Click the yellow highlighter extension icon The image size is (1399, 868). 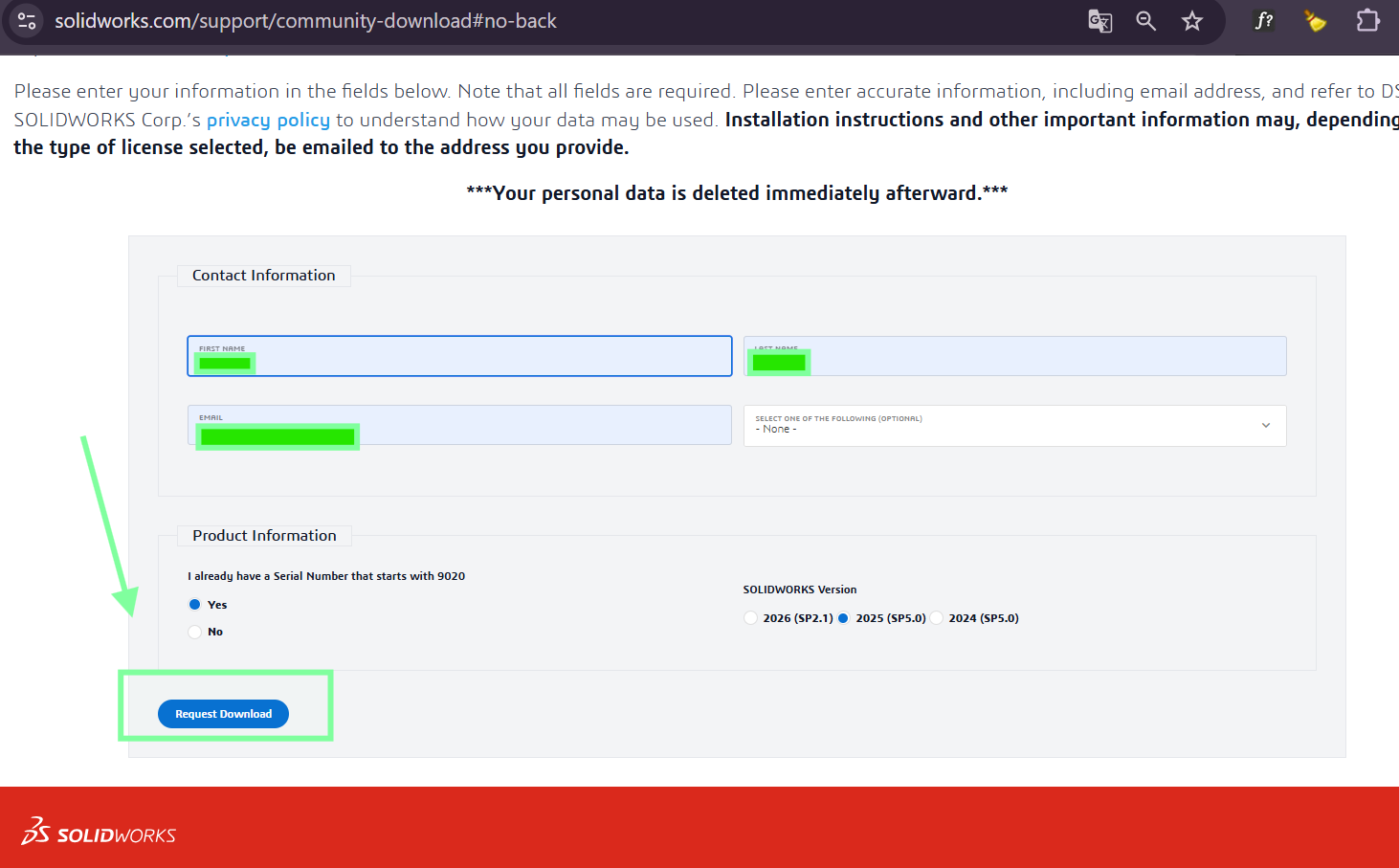(x=1316, y=21)
